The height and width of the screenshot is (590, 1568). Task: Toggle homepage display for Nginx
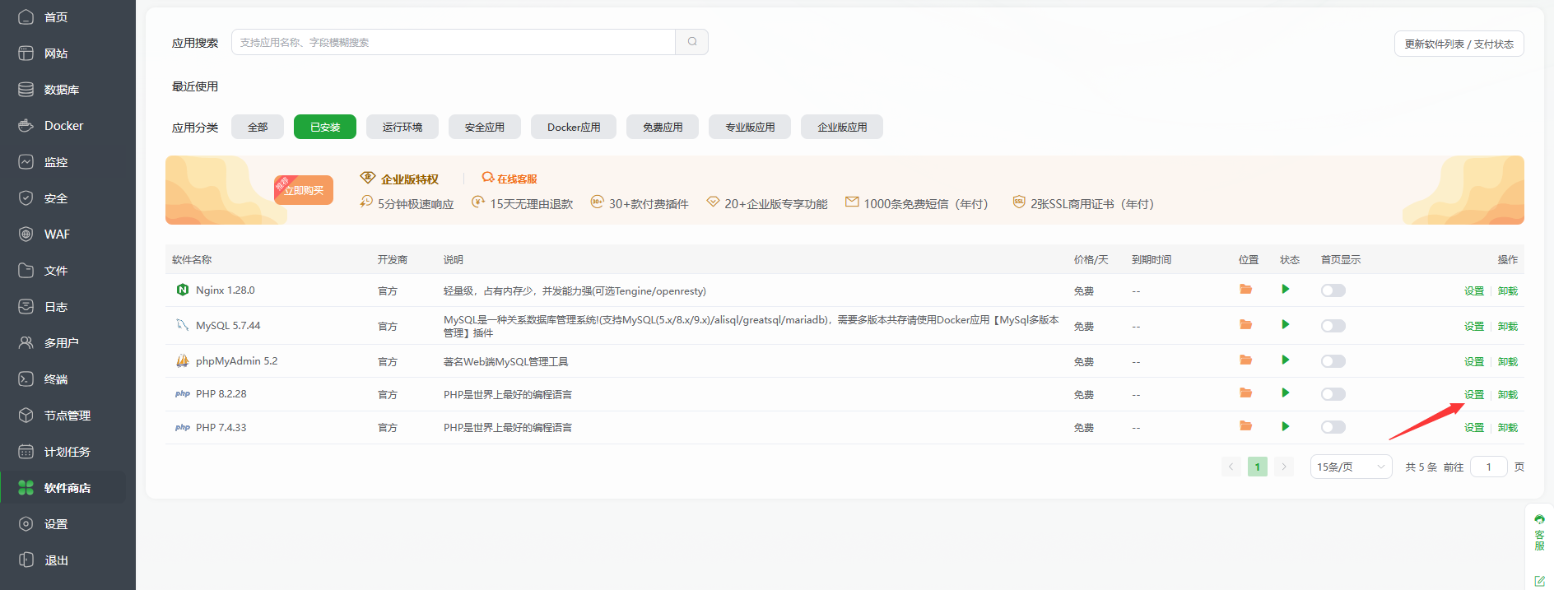[x=1333, y=290]
